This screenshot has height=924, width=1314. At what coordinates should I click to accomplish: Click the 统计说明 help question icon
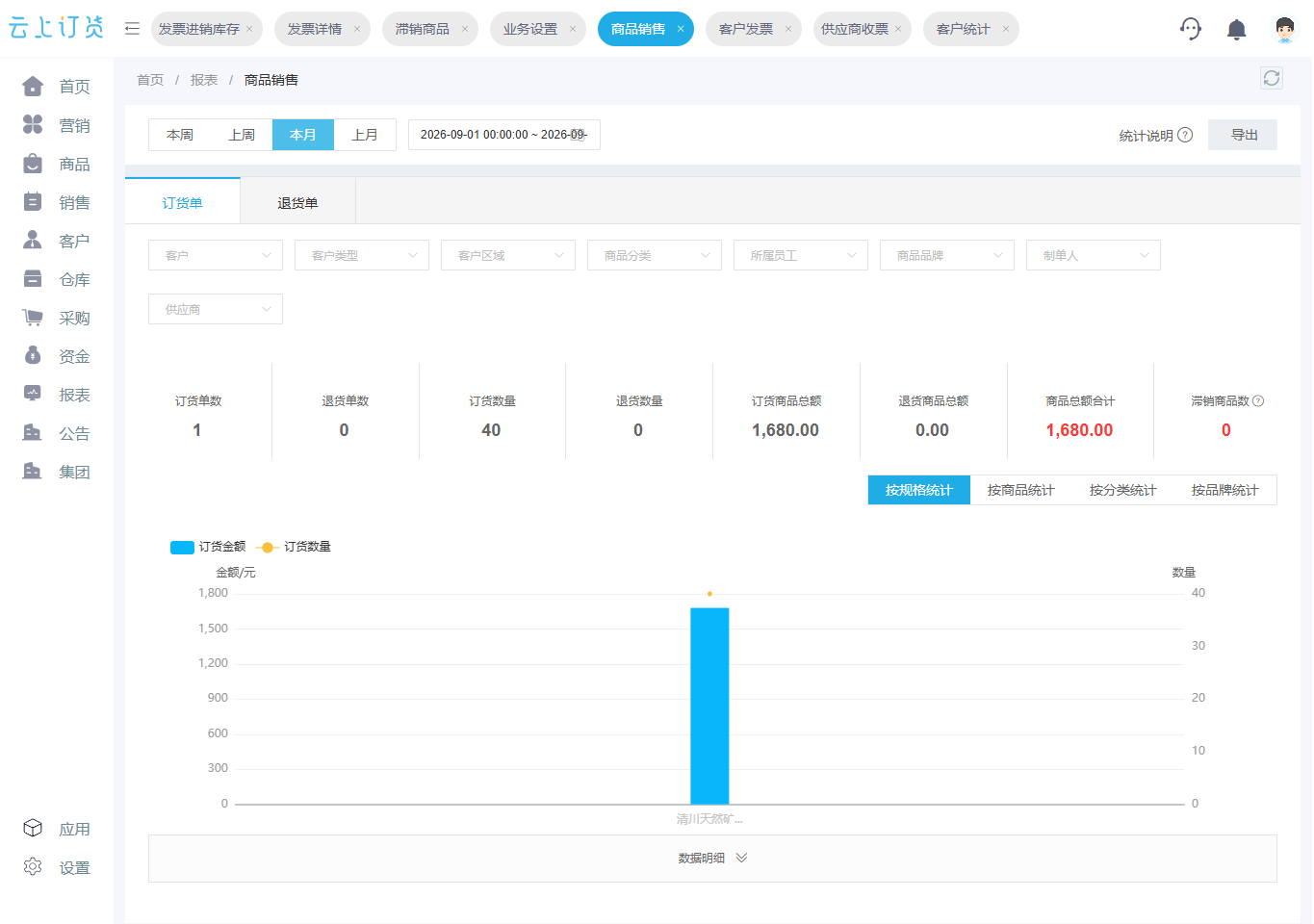(1186, 135)
